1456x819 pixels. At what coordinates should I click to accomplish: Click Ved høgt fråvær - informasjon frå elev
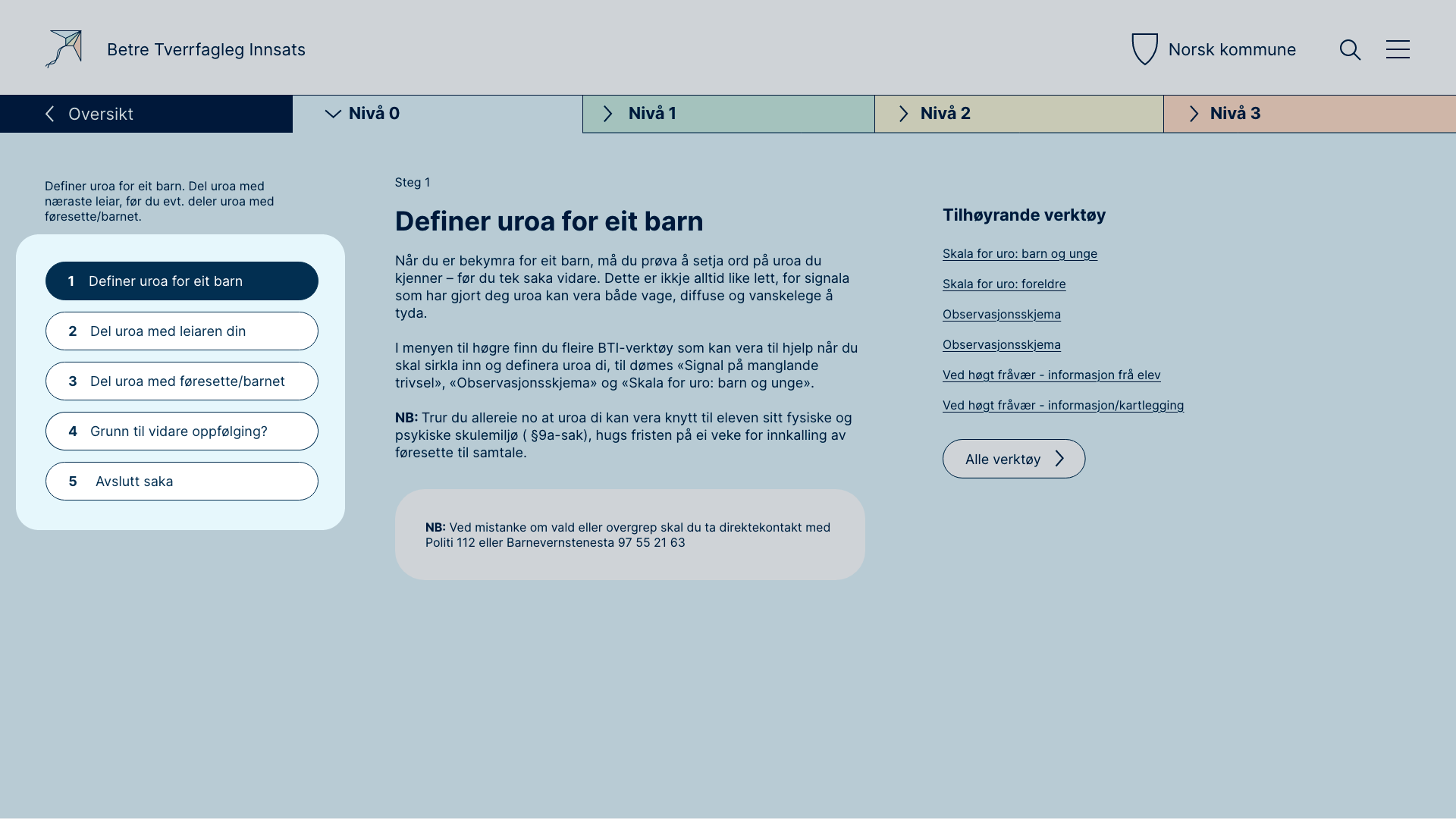[1051, 375]
